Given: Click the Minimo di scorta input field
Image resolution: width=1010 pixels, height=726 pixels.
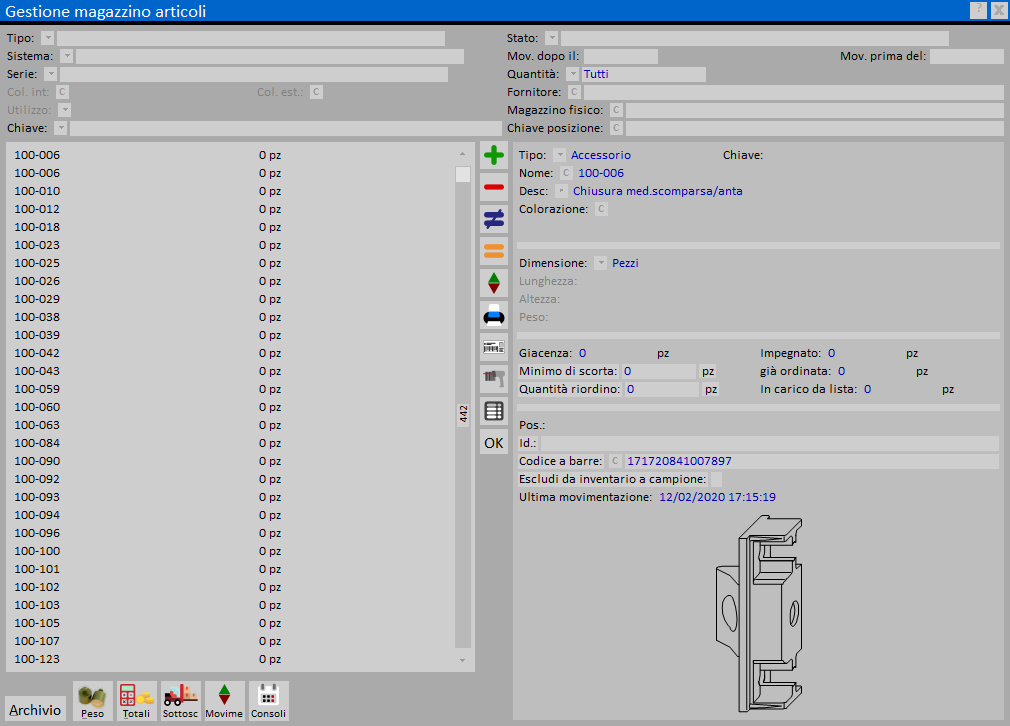Looking at the screenshot, I should (x=659, y=371).
